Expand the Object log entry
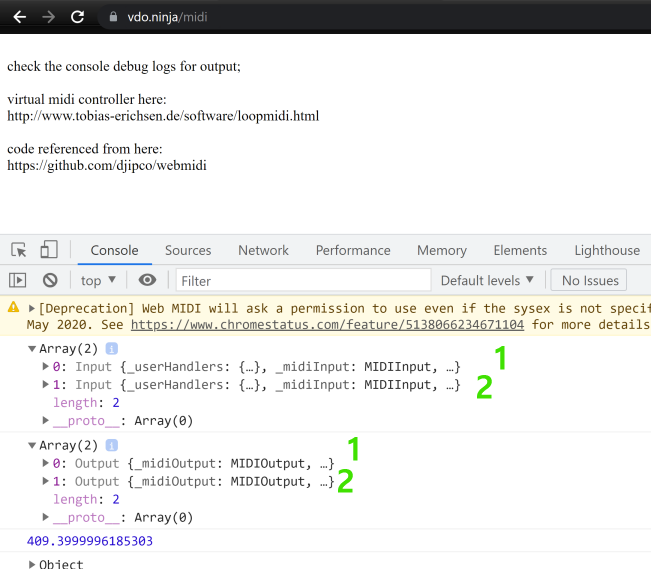The width and height of the screenshot is (651, 569). pyautogui.click(x=32, y=564)
